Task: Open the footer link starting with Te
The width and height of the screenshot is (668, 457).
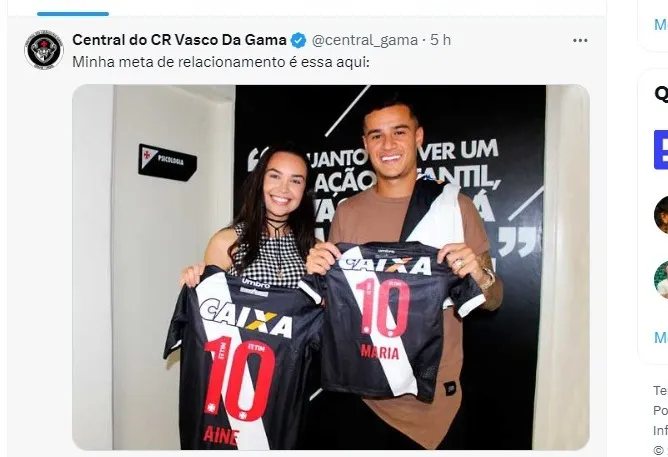Action: tap(660, 391)
